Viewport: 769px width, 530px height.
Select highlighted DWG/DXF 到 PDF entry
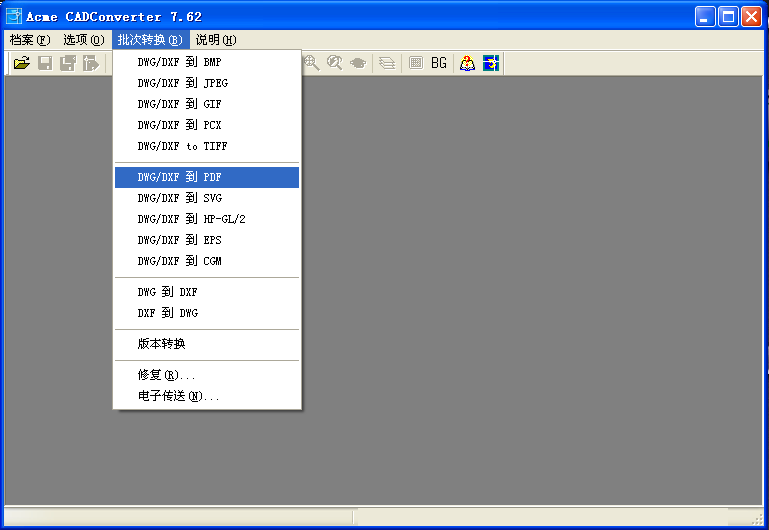pyautogui.click(x=207, y=177)
